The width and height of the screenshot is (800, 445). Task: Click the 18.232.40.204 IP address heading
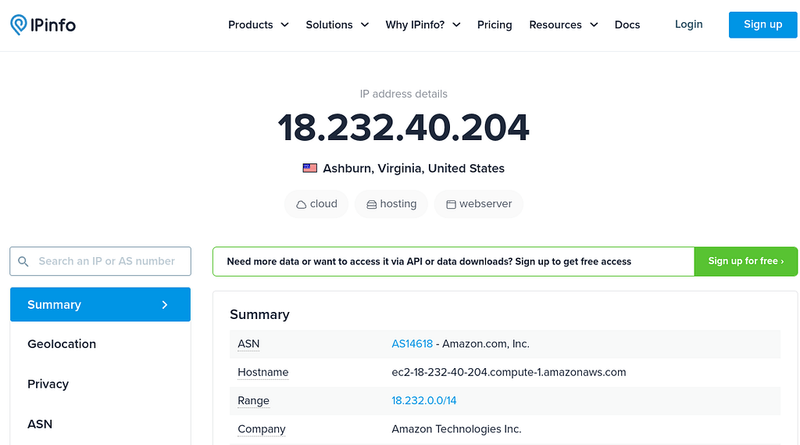pos(403,127)
